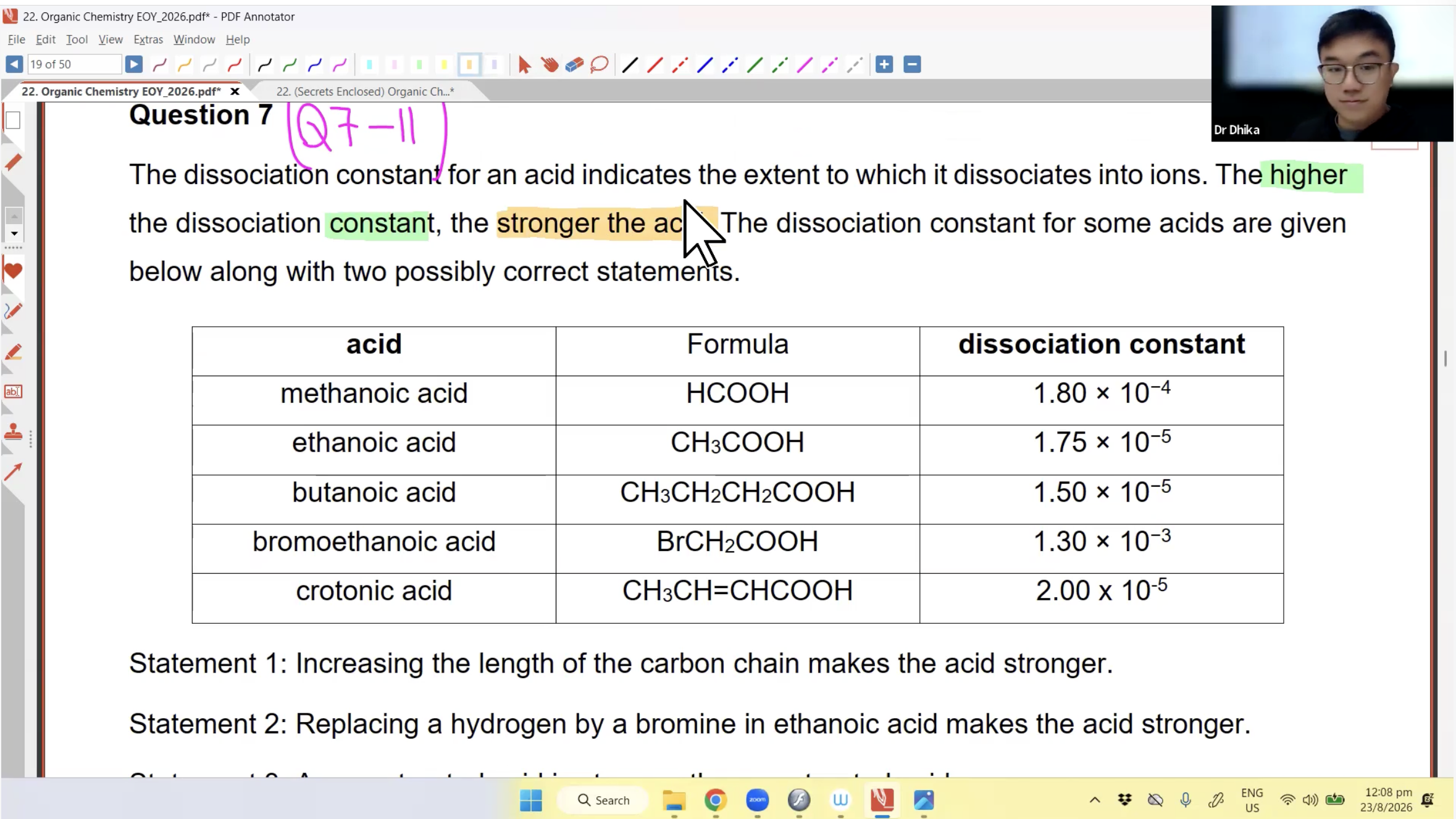Select the Arrow sidebar tool

coord(13,472)
